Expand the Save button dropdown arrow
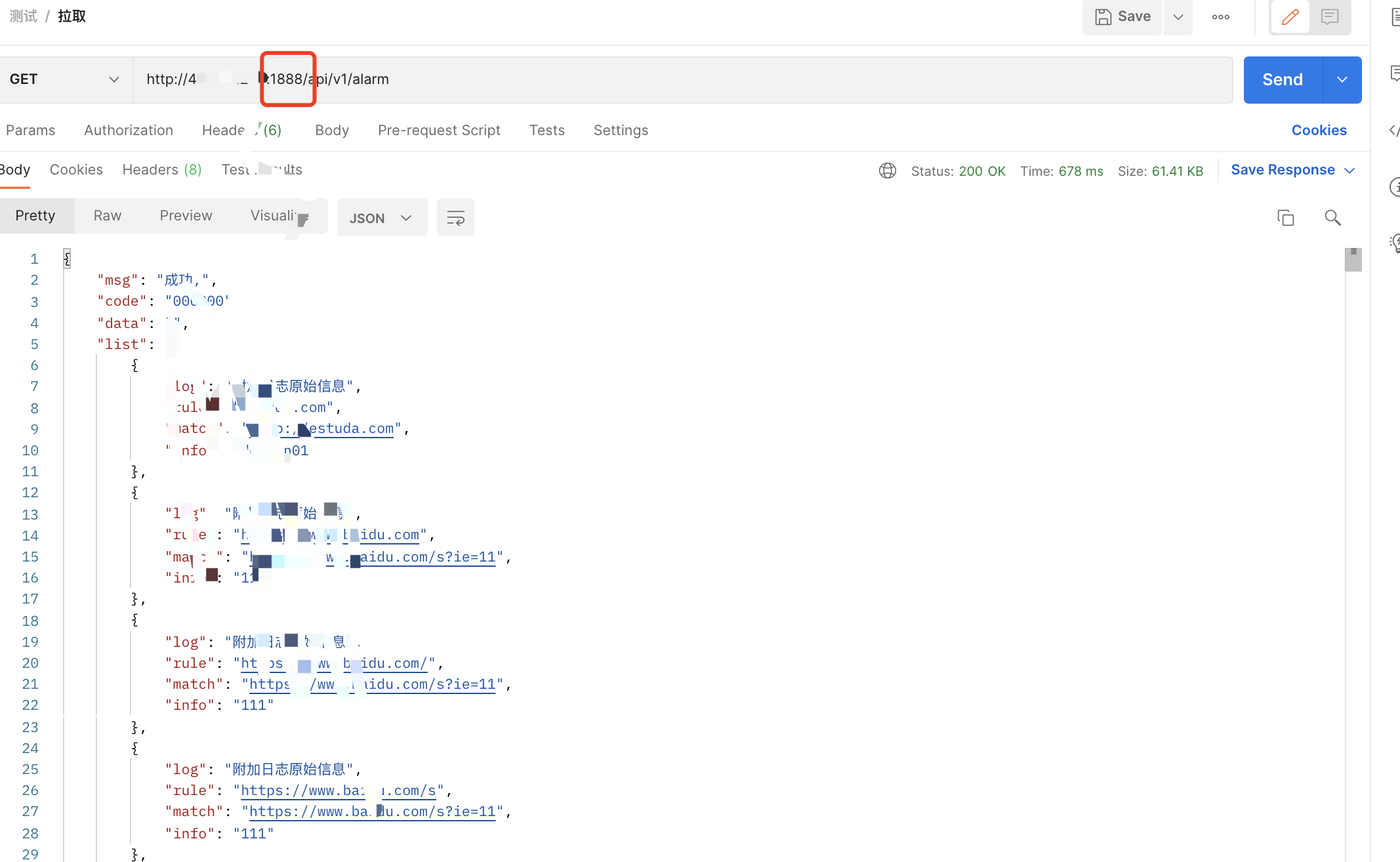Viewport: 1400px width, 862px height. (1178, 16)
